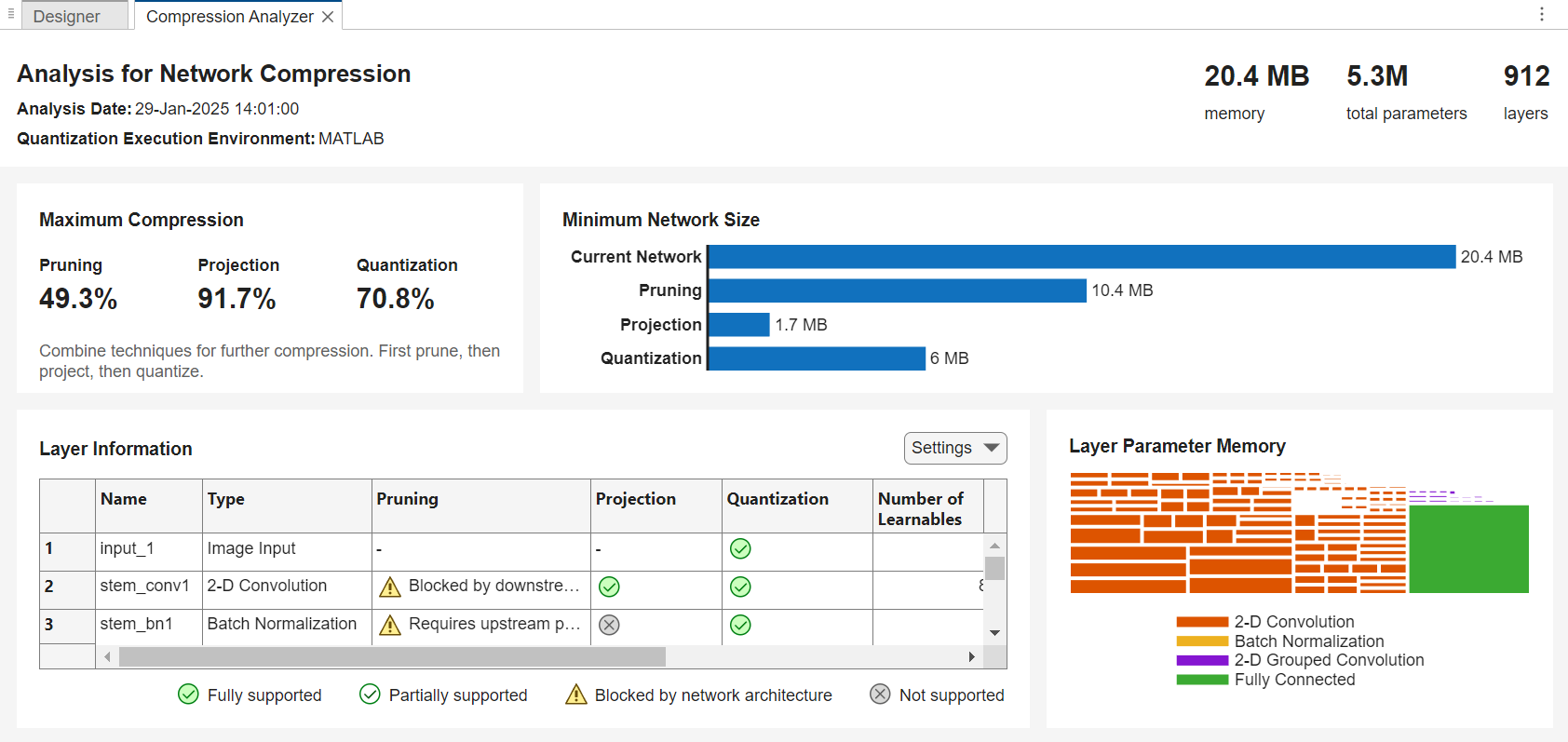Click the Pruning column header

pyautogui.click(x=407, y=499)
